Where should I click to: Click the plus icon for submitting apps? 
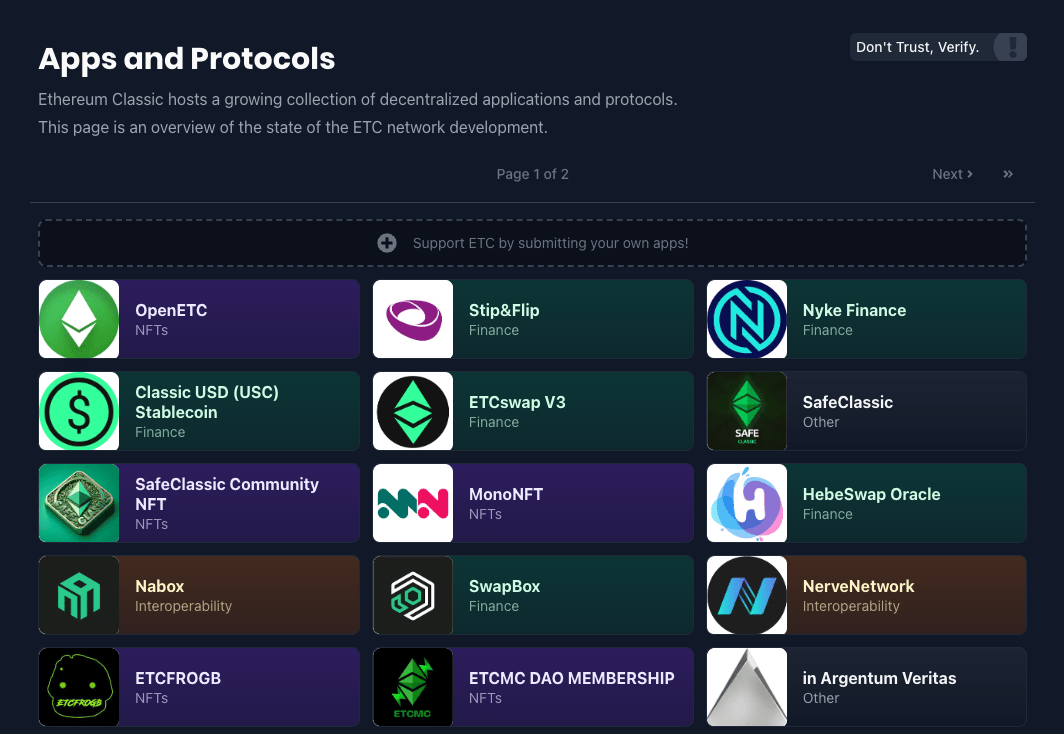[x=387, y=243]
